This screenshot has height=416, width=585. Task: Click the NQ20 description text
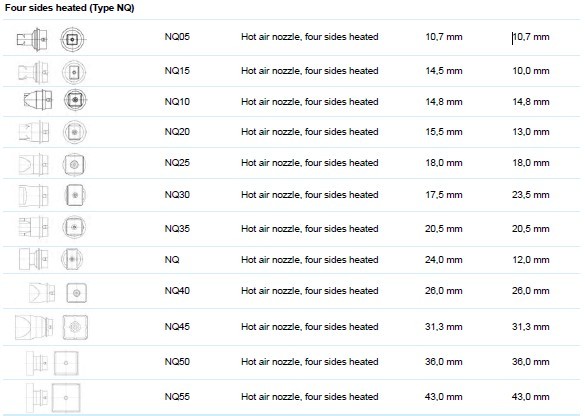coord(310,132)
